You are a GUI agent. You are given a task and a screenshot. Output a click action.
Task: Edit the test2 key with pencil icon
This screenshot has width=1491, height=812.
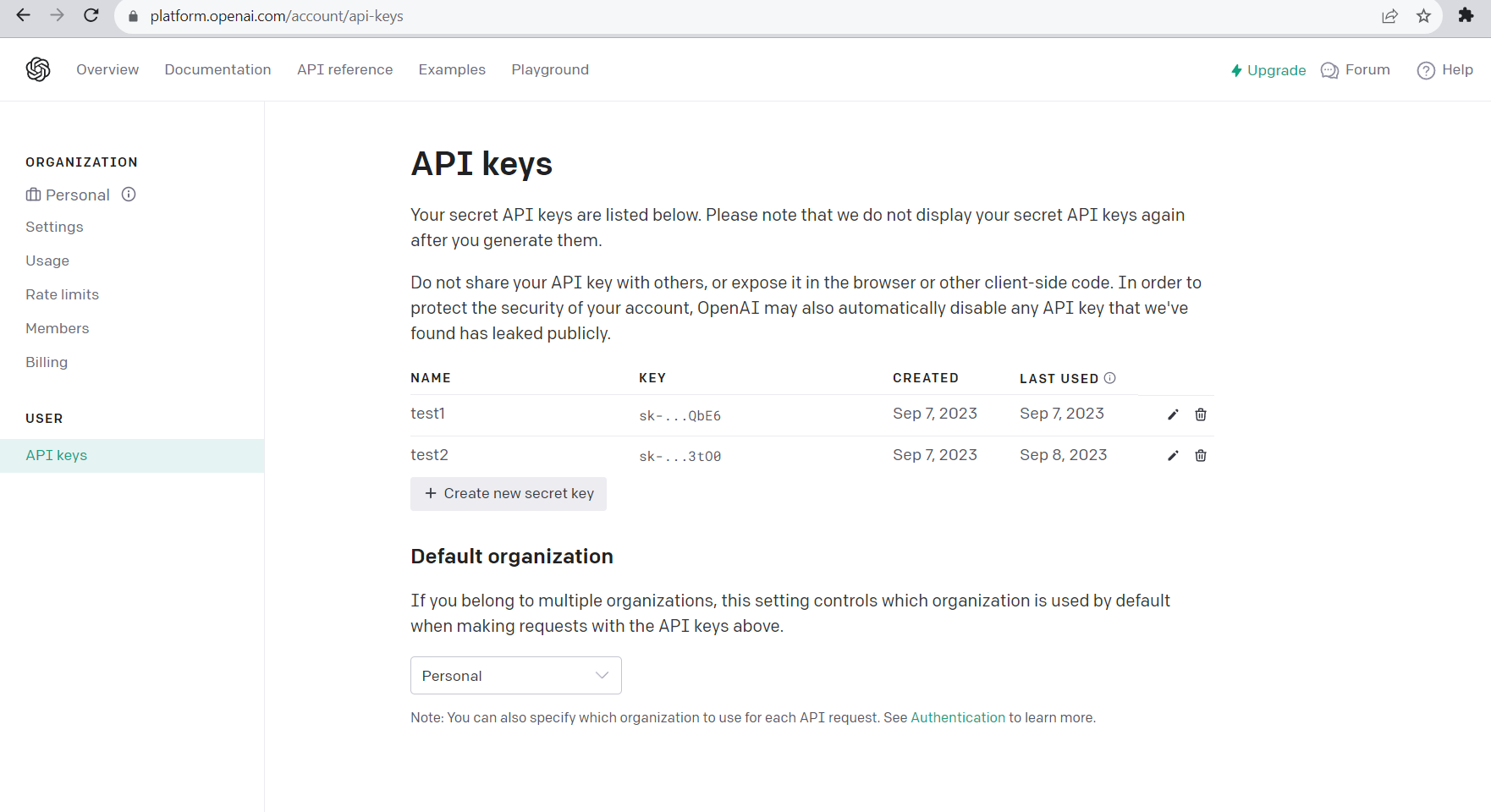coord(1173,456)
